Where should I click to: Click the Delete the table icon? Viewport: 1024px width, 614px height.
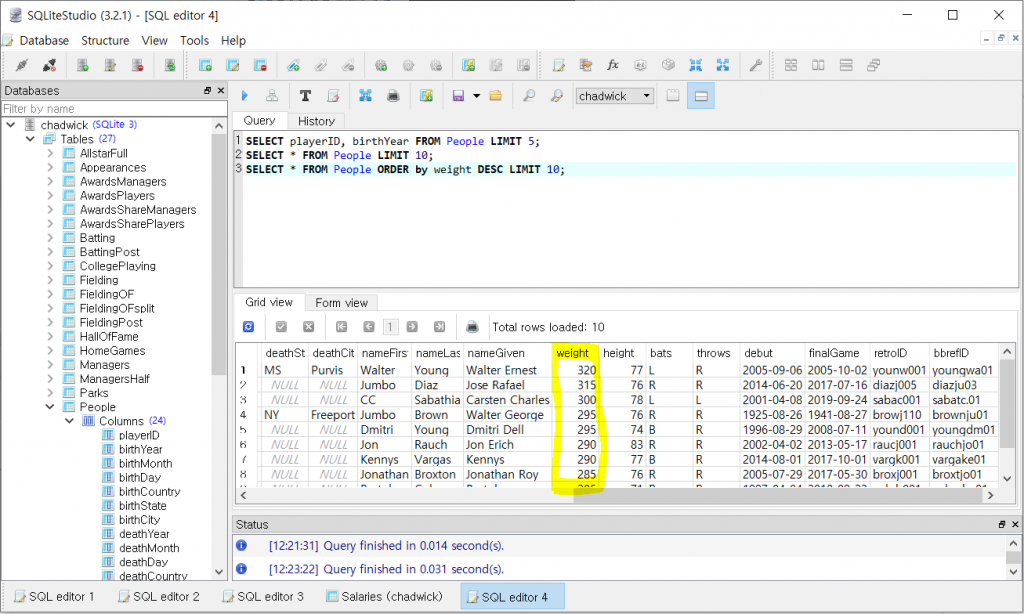[x=260, y=65]
